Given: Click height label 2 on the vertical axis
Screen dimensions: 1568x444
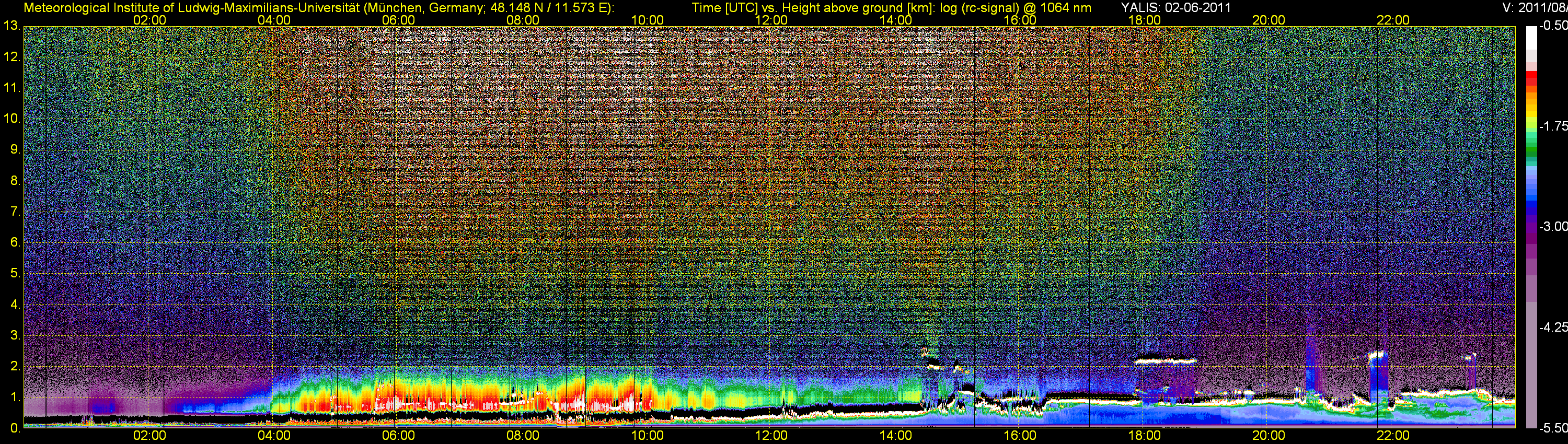Looking at the screenshot, I should (x=15, y=367).
